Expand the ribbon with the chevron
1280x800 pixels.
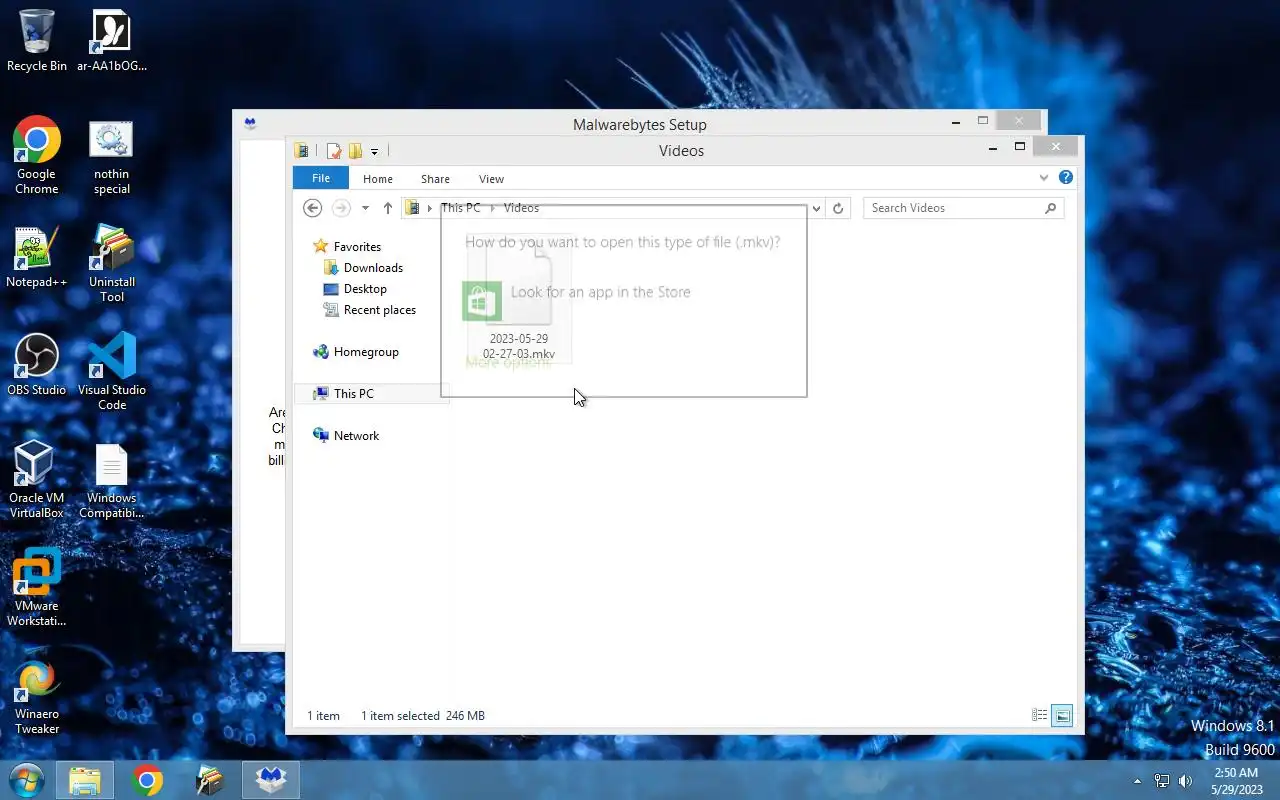(x=1044, y=178)
